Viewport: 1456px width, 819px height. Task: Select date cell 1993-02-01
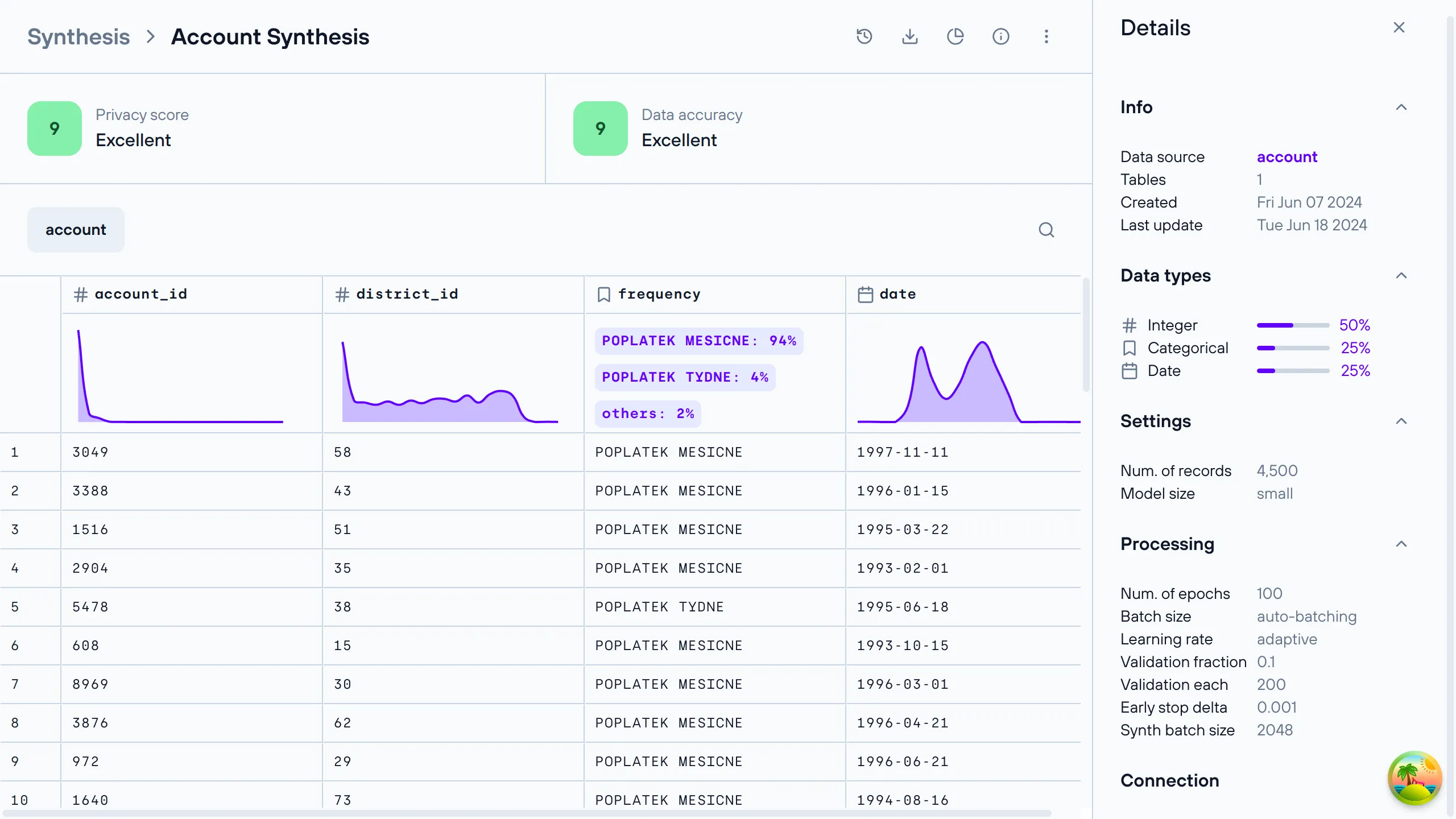coord(963,569)
